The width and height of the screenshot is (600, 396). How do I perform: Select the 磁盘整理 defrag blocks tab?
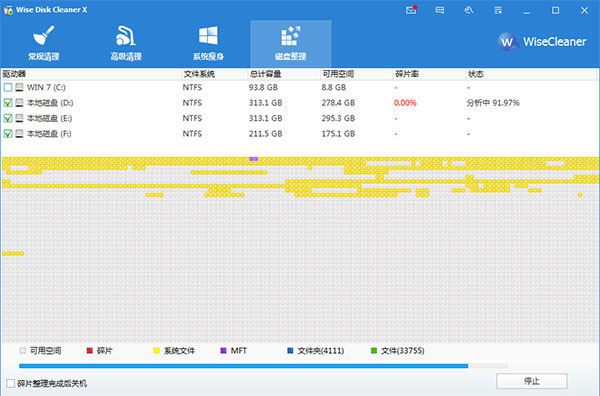pyautogui.click(x=291, y=44)
